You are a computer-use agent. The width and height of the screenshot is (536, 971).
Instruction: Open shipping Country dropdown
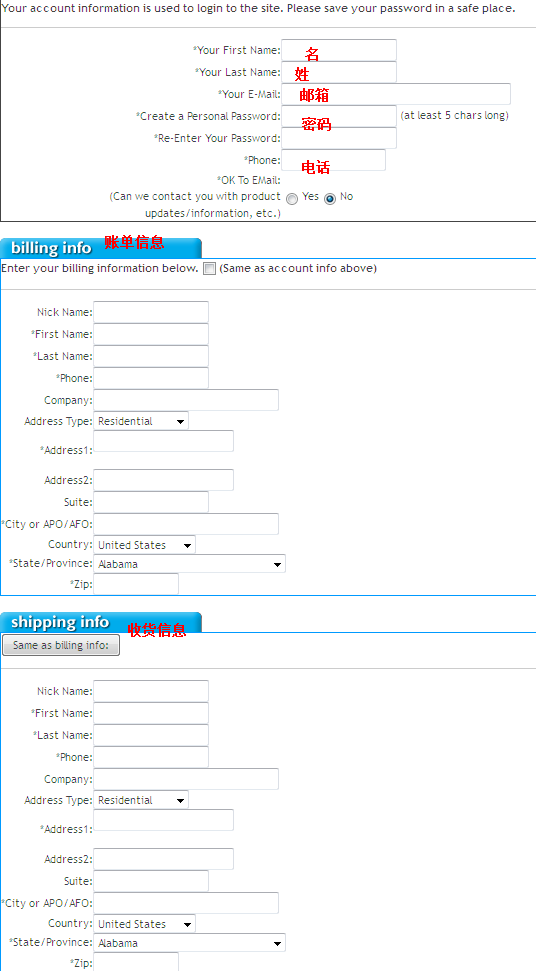coord(144,924)
